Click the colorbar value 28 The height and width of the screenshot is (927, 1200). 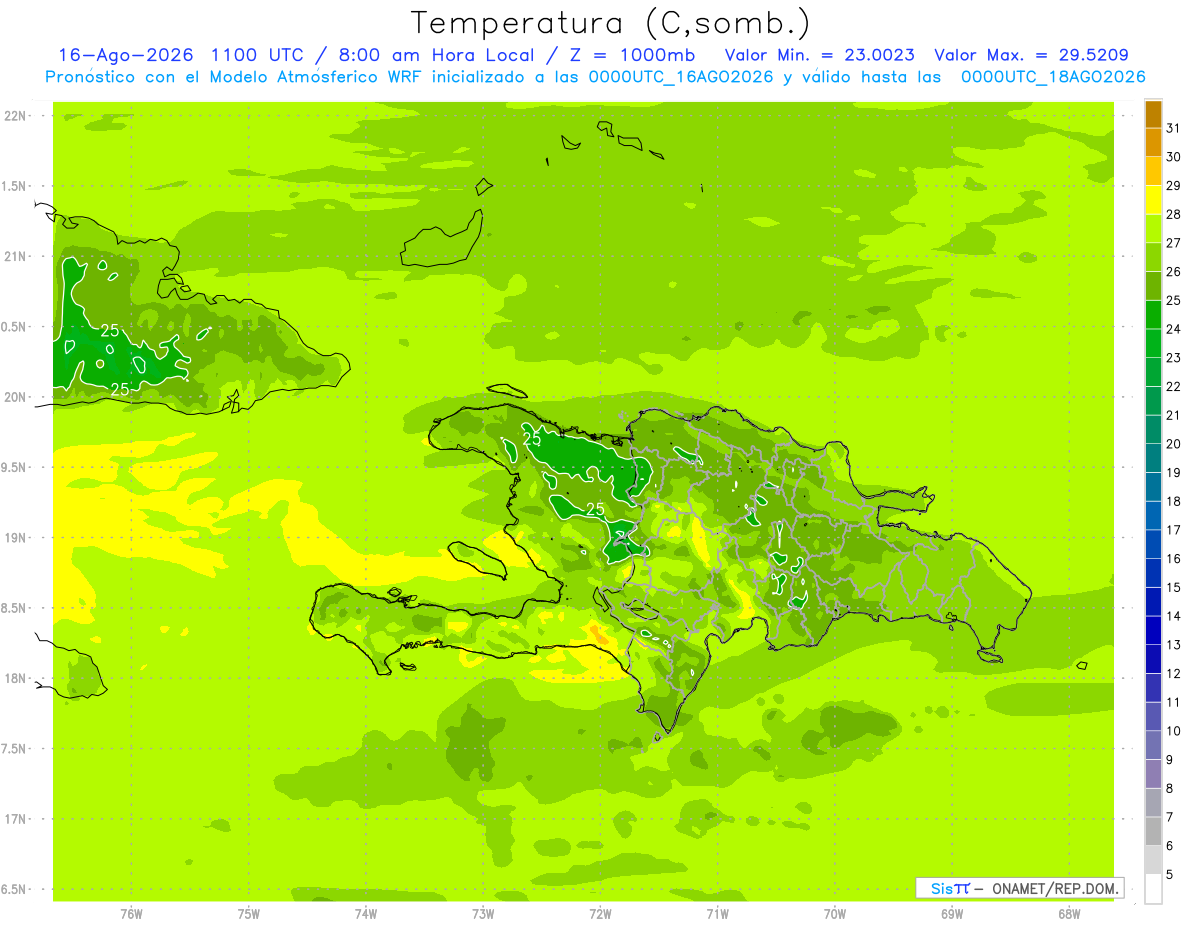(x=1173, y=214)
